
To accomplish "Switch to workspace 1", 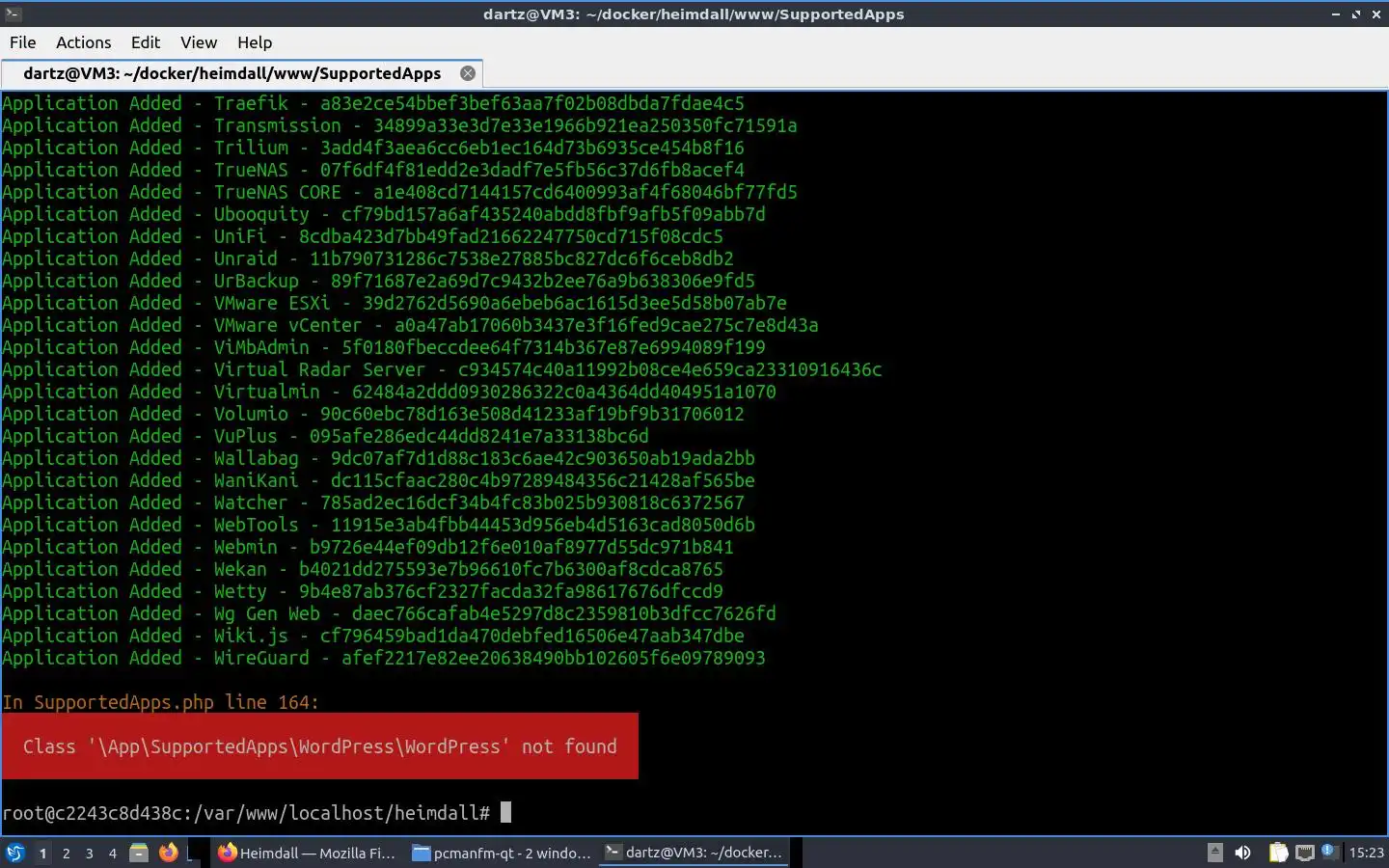I will pyautogui.click(x=42, y=853).
